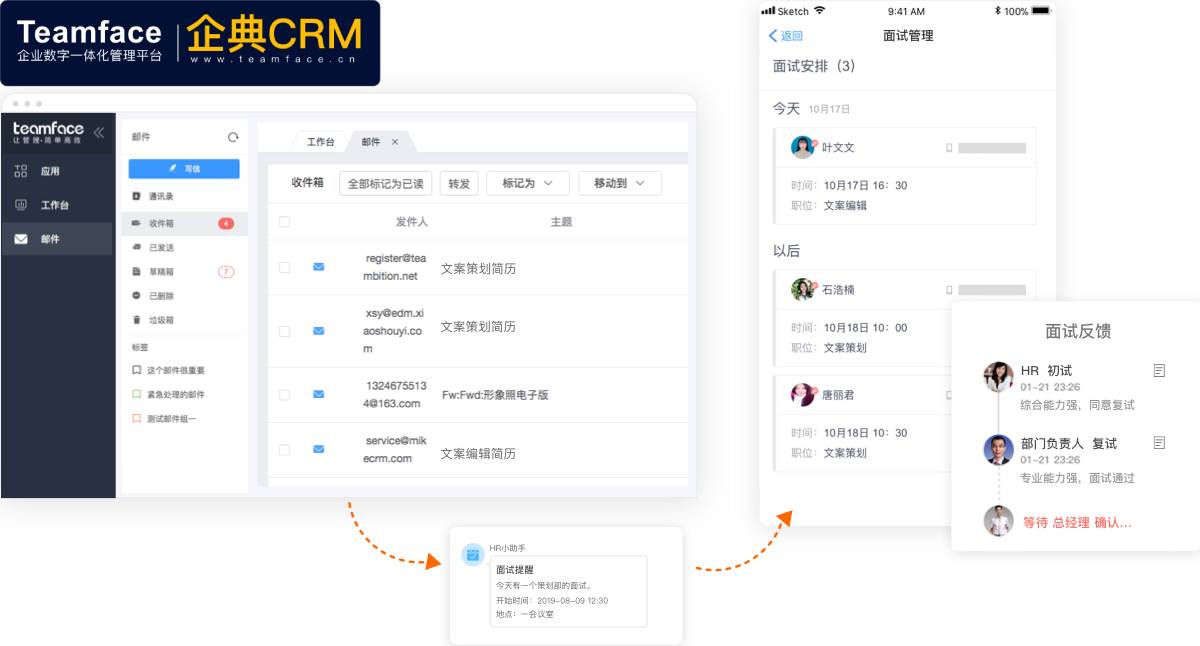Click the Teamface 企典CRM banner logo
This screenshot has width=1200, height=646.
point(190,43)
